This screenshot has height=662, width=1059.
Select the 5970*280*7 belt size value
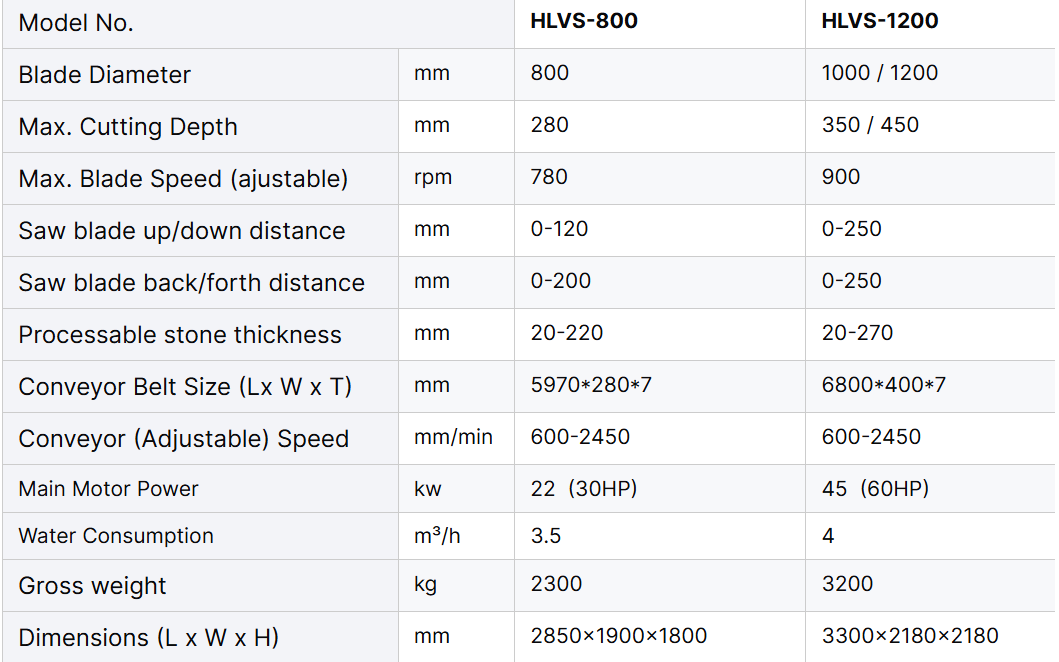tap(591, 385)
